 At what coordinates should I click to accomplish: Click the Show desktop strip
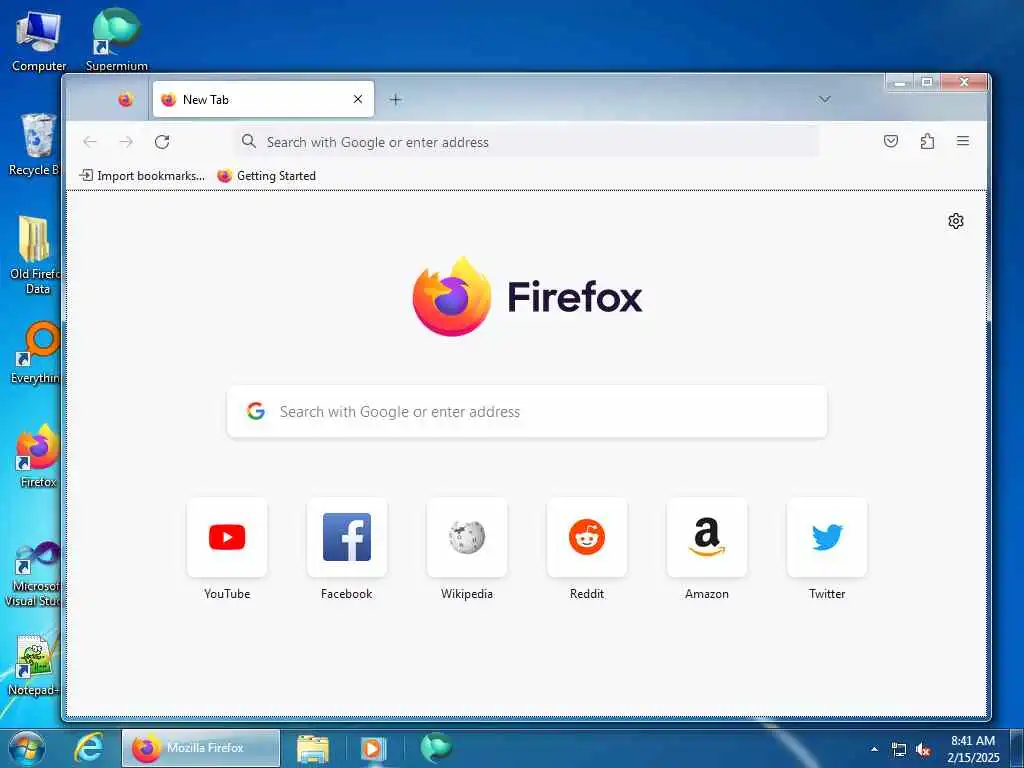point(1017,748)
